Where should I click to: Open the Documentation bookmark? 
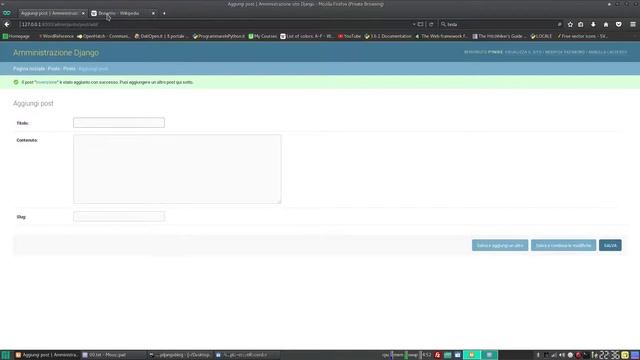(x=388, y=36)
